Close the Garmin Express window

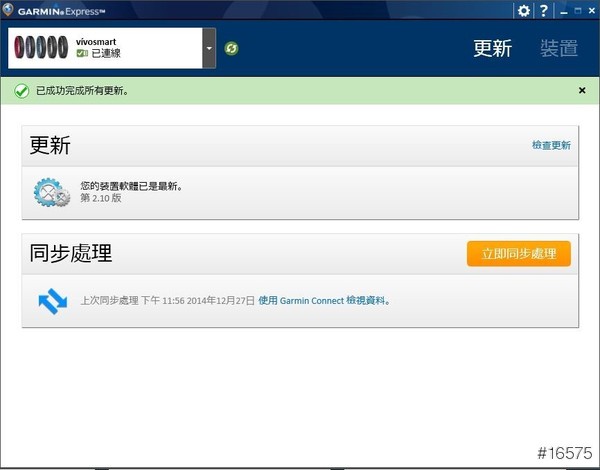(x=592, y=11)
